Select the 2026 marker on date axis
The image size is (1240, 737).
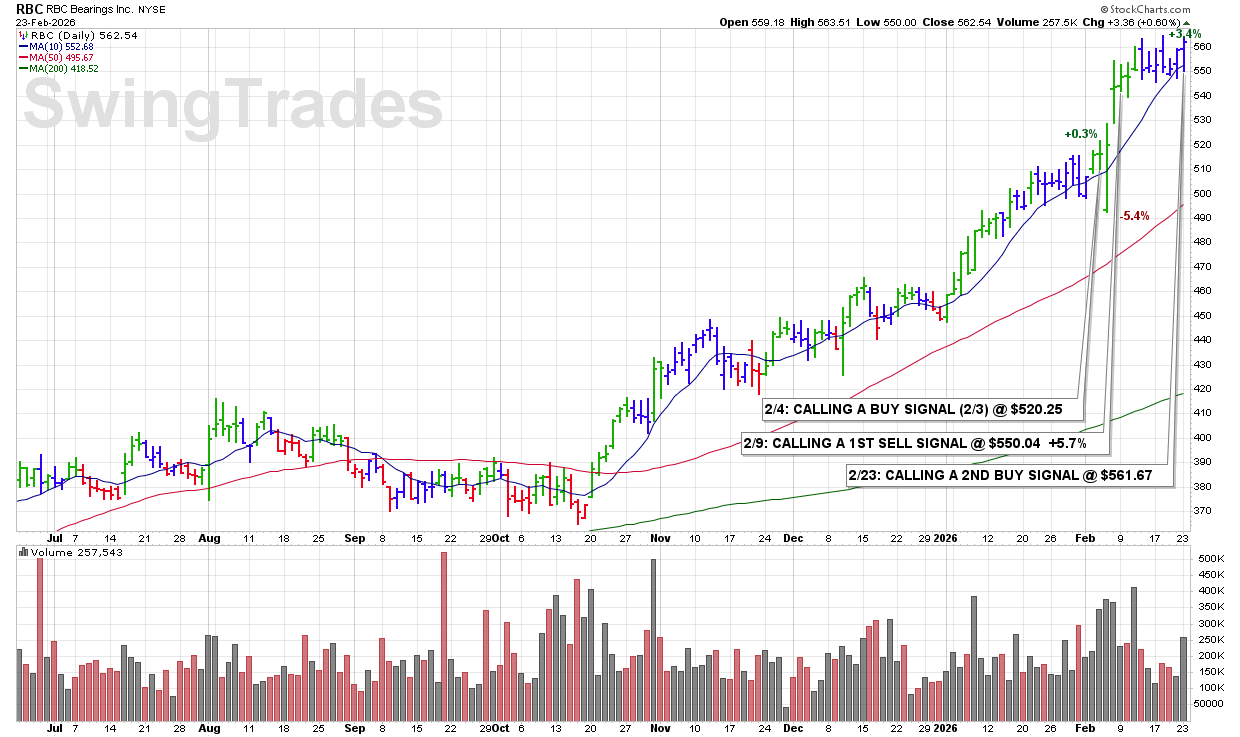point(946,538)
